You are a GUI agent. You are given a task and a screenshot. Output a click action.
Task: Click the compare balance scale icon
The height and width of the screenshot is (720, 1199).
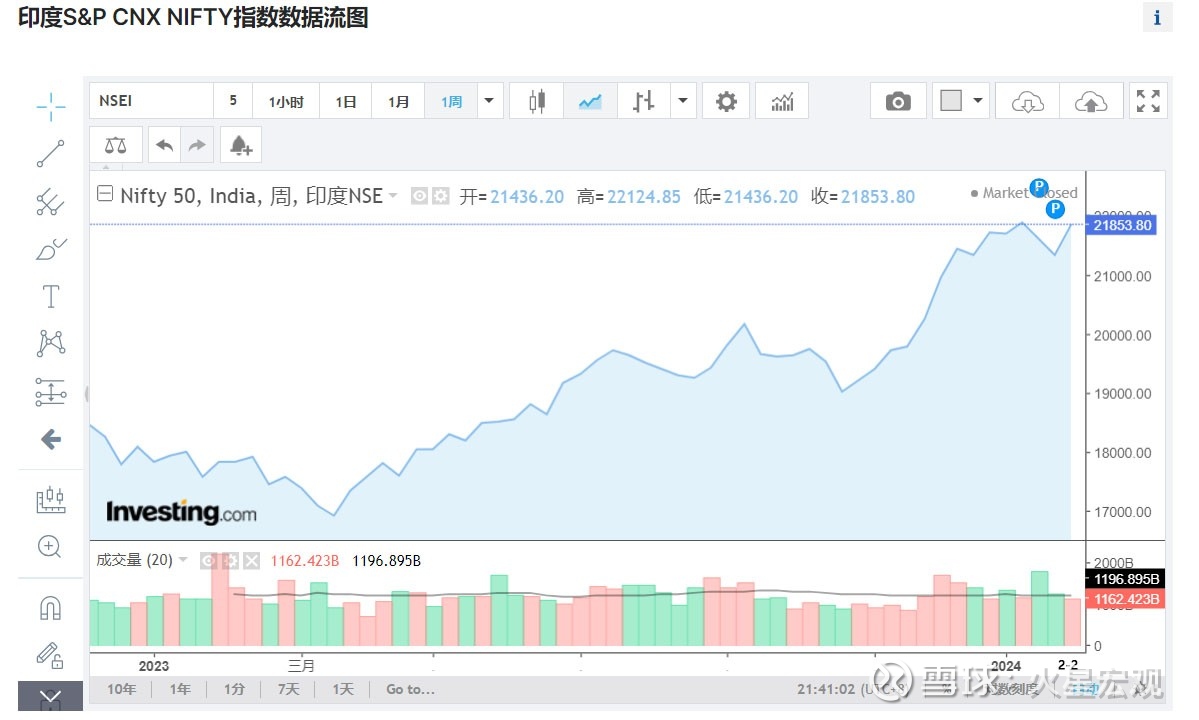click(116, 145)
